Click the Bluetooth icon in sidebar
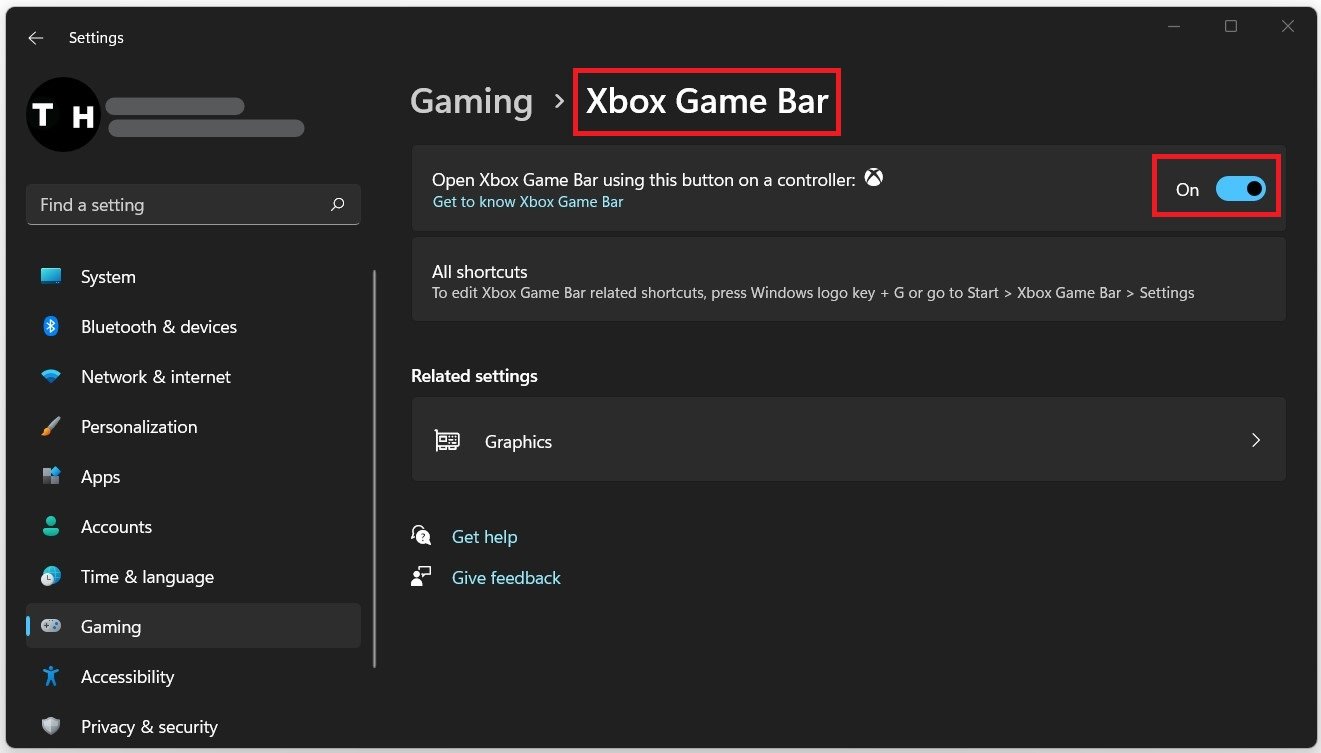Viewport: 1321px width, 753px height. (x=51, y=327)
